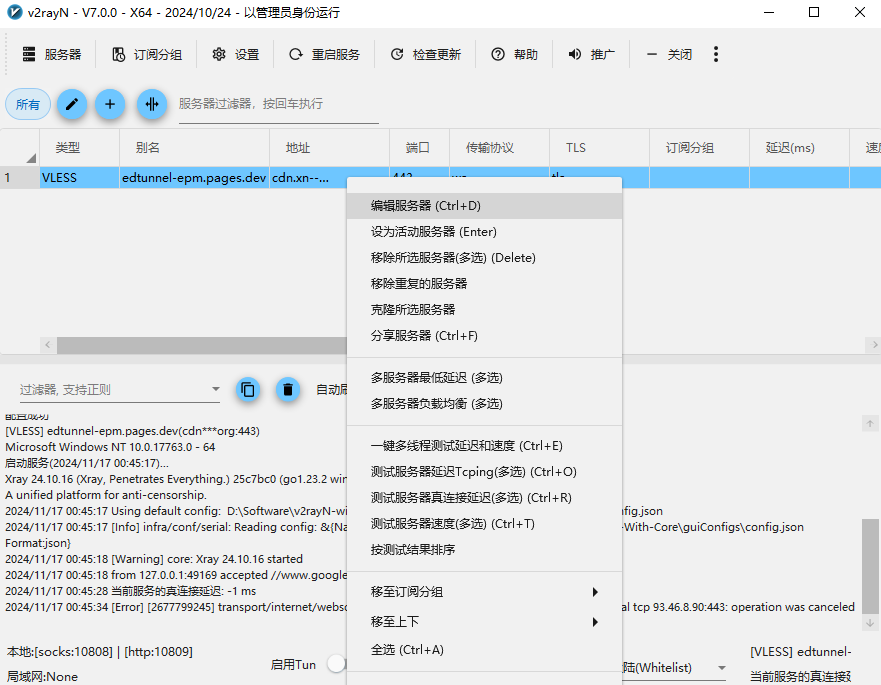Click the 推广 speaker item

(x=591, y=55)
